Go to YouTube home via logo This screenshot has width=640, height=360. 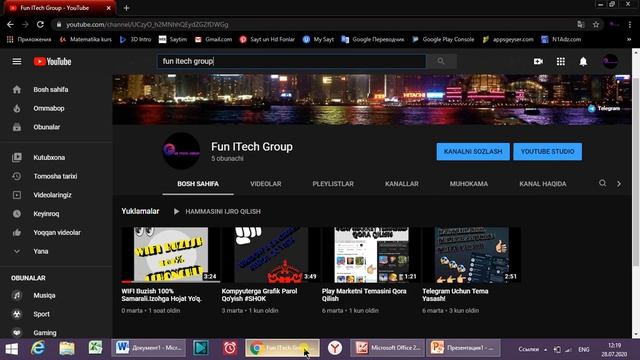coord(53,62)
